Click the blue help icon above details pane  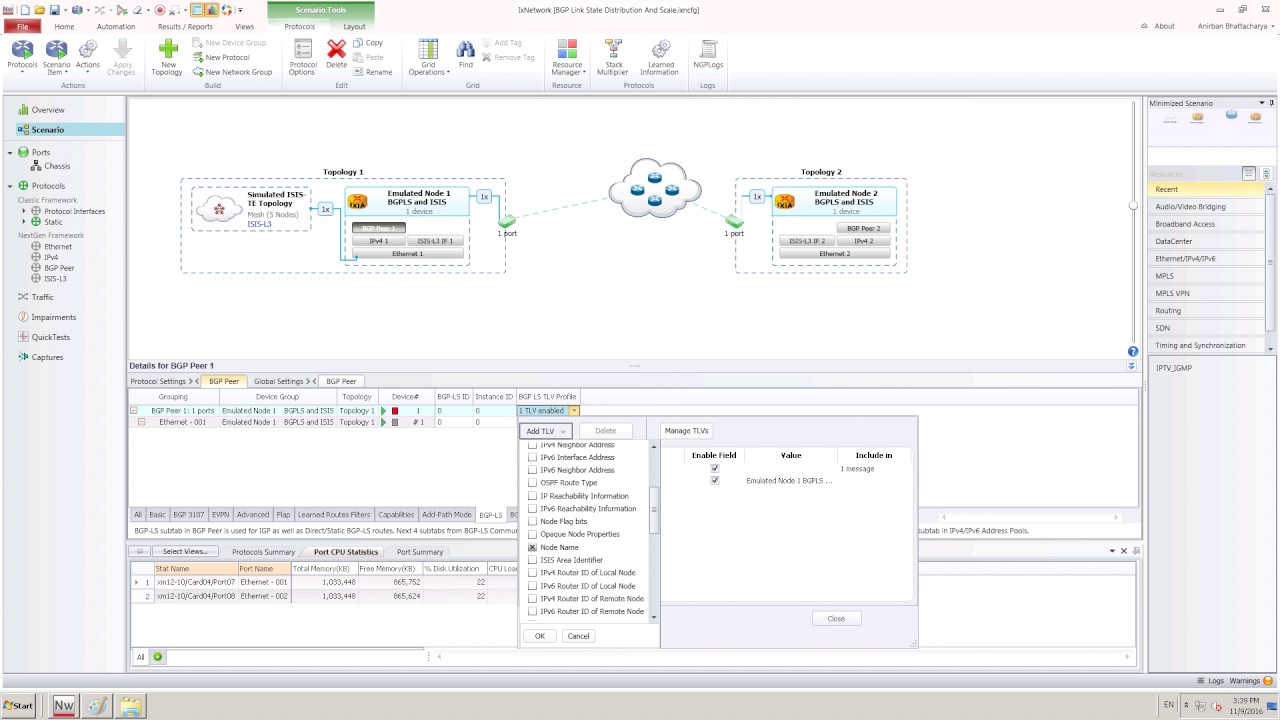click(1132, 351)
